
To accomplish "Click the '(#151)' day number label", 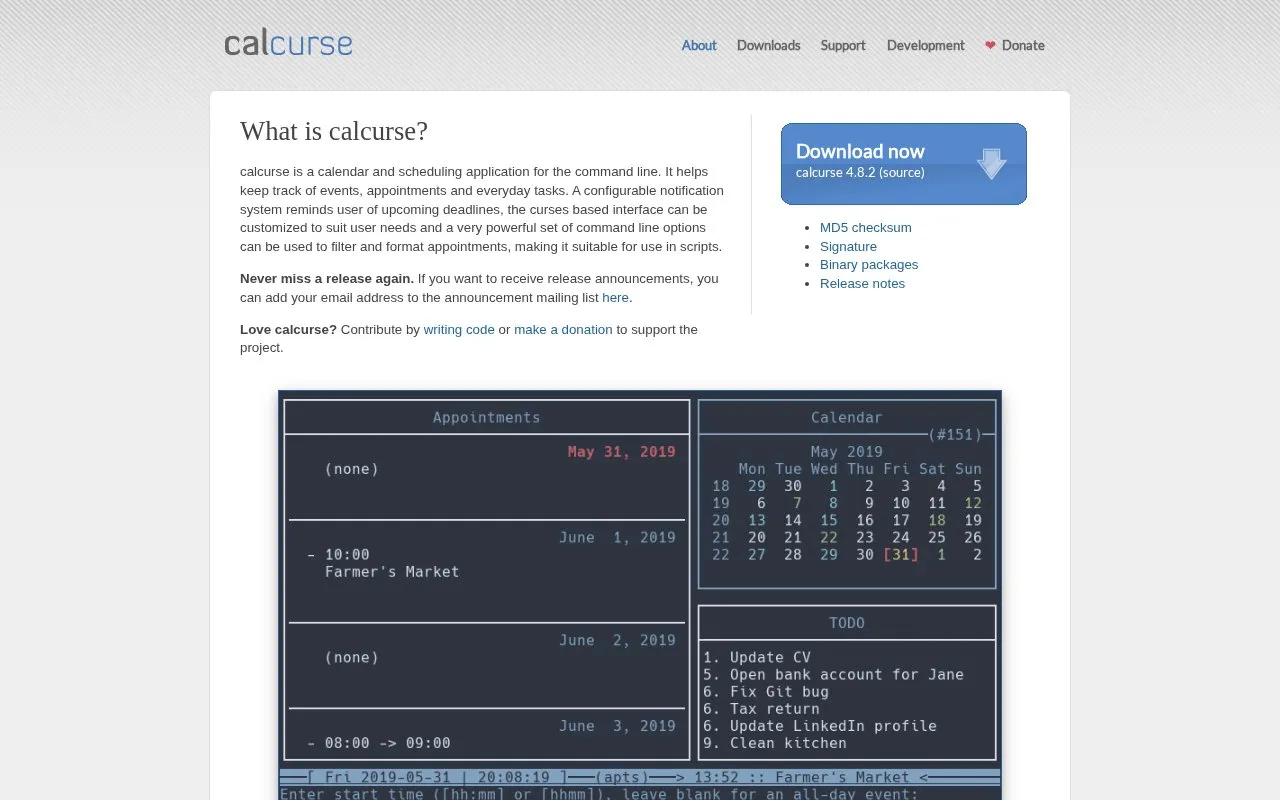I will point(954,435).
